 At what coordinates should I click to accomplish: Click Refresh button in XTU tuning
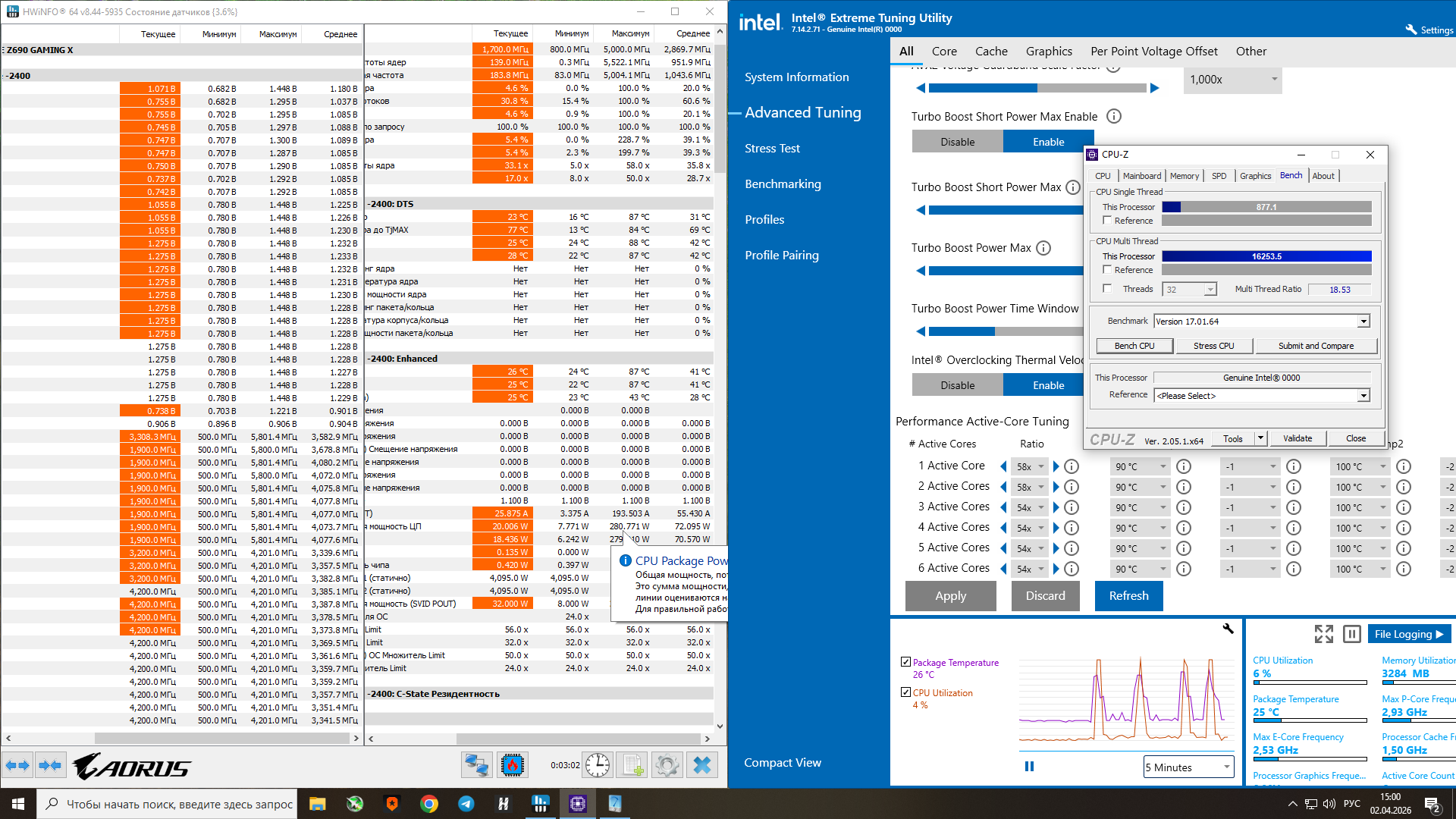tap(1128, 596)
